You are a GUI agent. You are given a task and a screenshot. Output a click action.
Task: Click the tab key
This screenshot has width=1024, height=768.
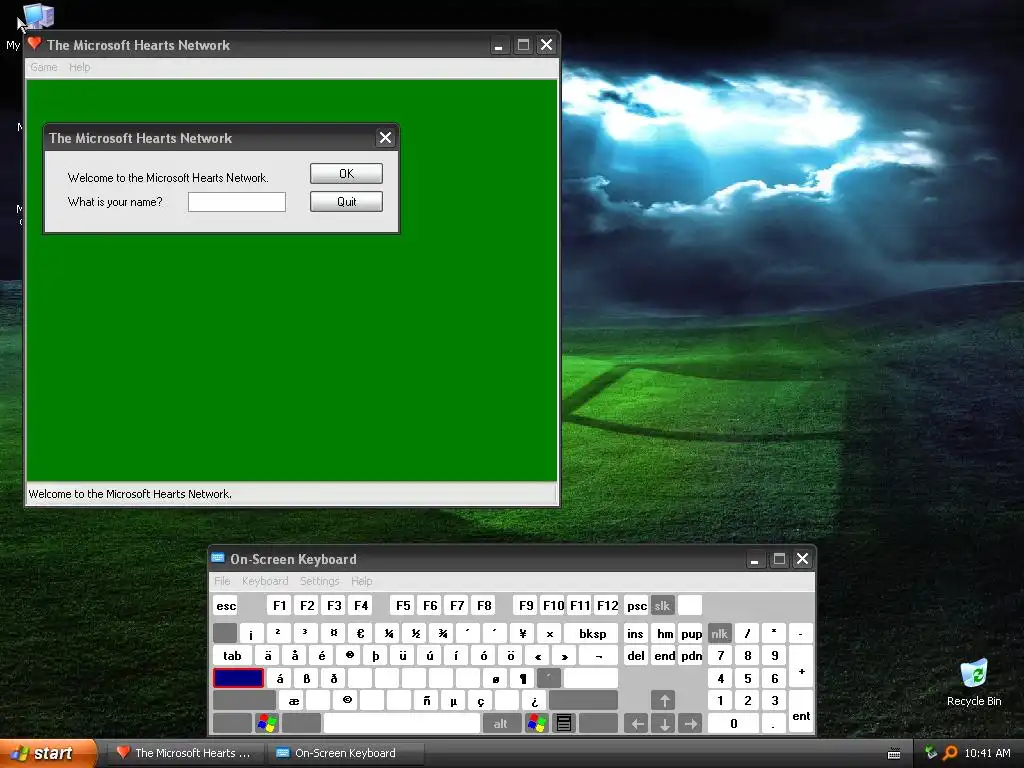coord(232,656)
